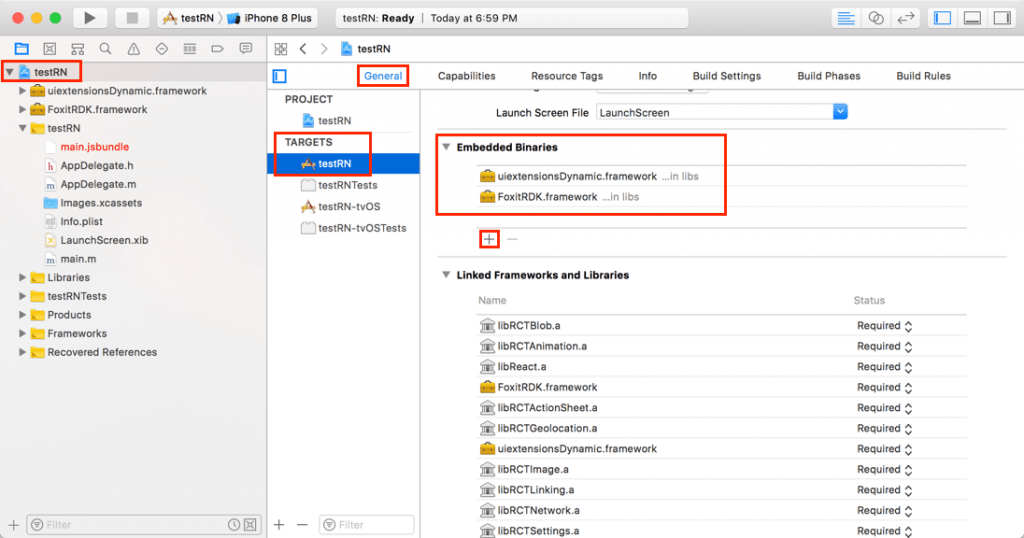Screen dimensions: 1024x538
Task: Open the Symbol navigator
Action: [x=78, y=49]
